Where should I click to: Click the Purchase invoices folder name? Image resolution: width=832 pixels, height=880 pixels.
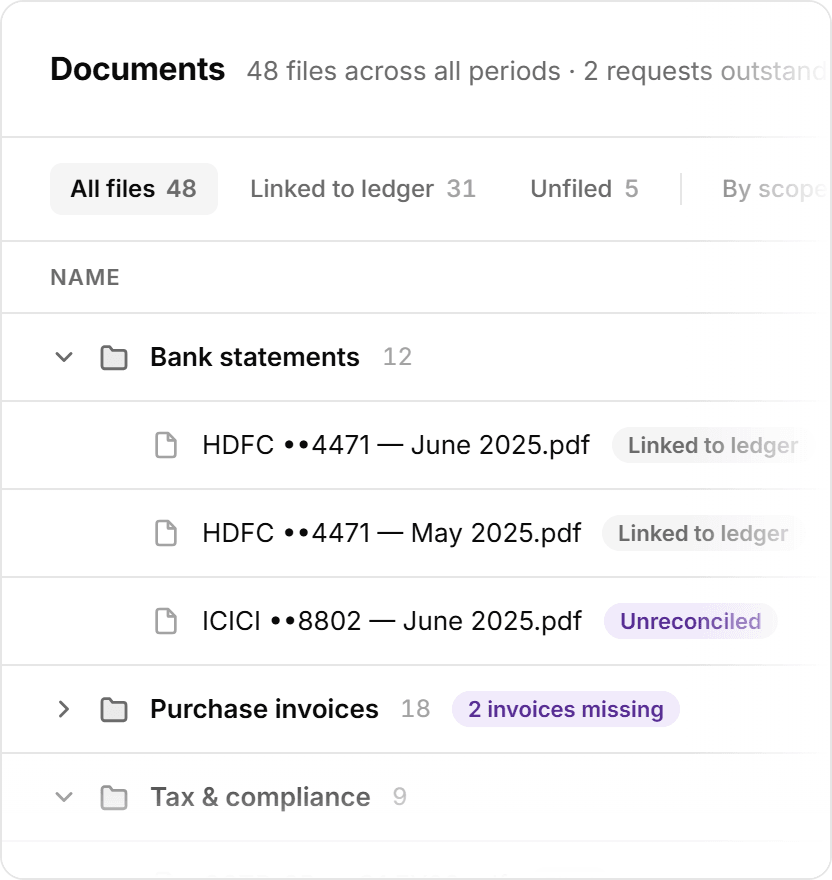pos(264,709)
